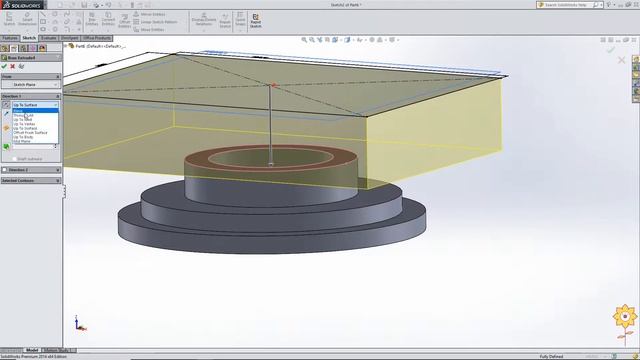
Task: Open the FeatureManager design tree tab icon
Action: tap(5, 48)
